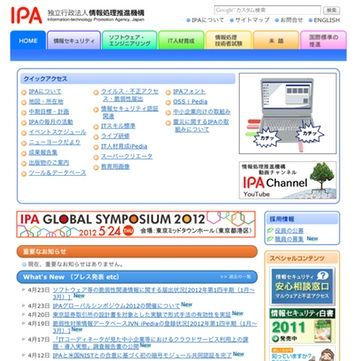Image resolution: width=360 pixels, height=361 pixels.
Task: Open the 震災に関するIPAの取組み link
Action: [201, 126]
